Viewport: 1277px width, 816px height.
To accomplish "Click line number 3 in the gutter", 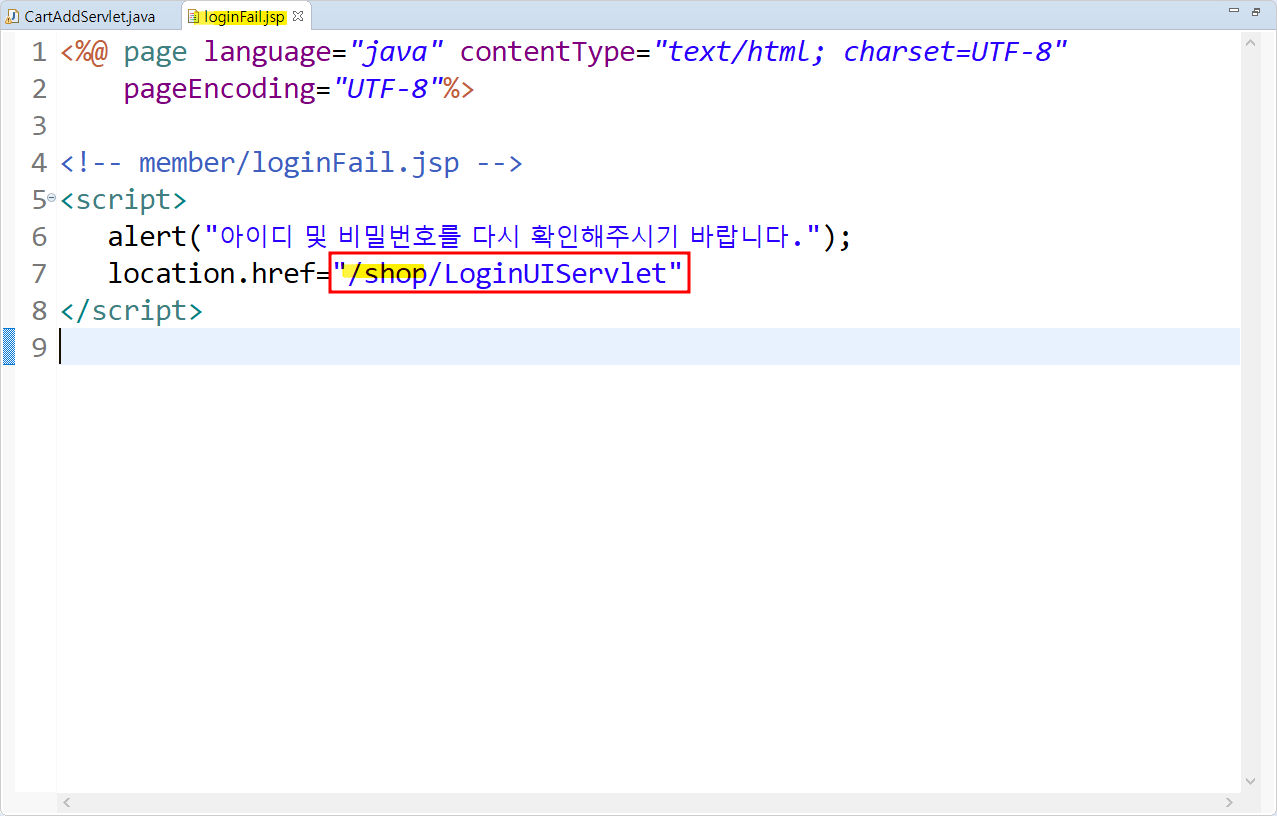I will coord(39,126).
